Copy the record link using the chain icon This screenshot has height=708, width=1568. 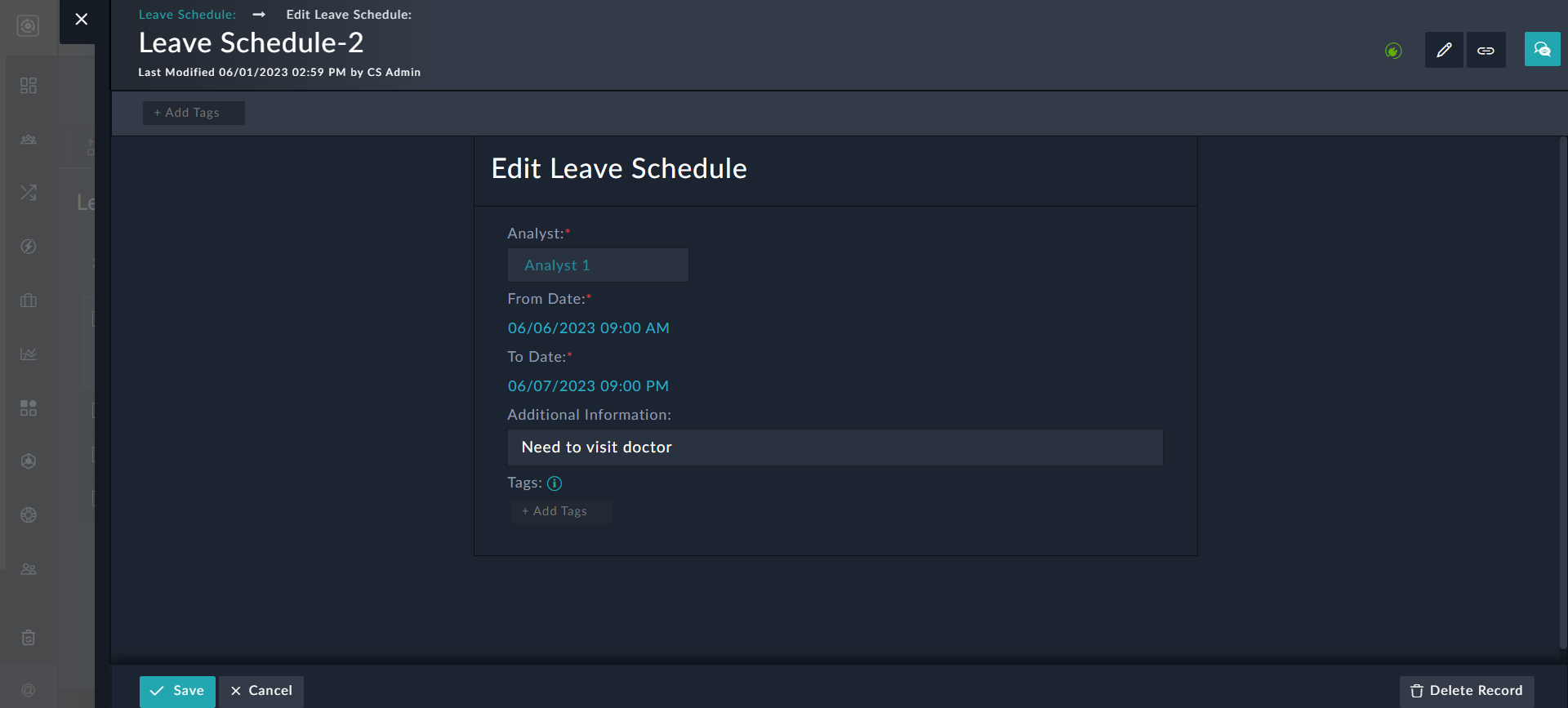[x=1486, y=49]
